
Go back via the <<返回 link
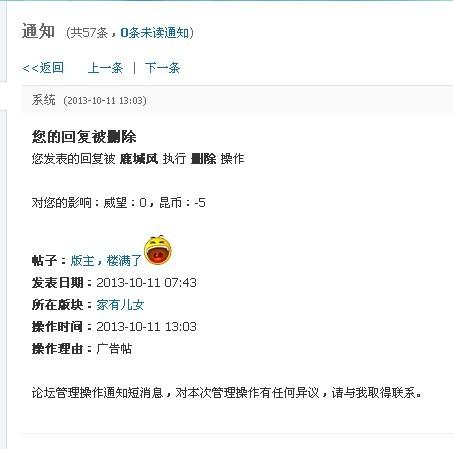coord(43,68)
